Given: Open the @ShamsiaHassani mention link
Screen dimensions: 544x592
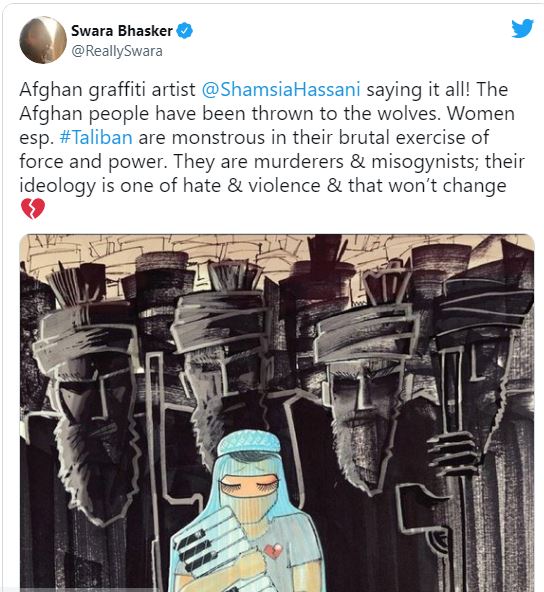Looking at the screenshot, I should (281, 89).
